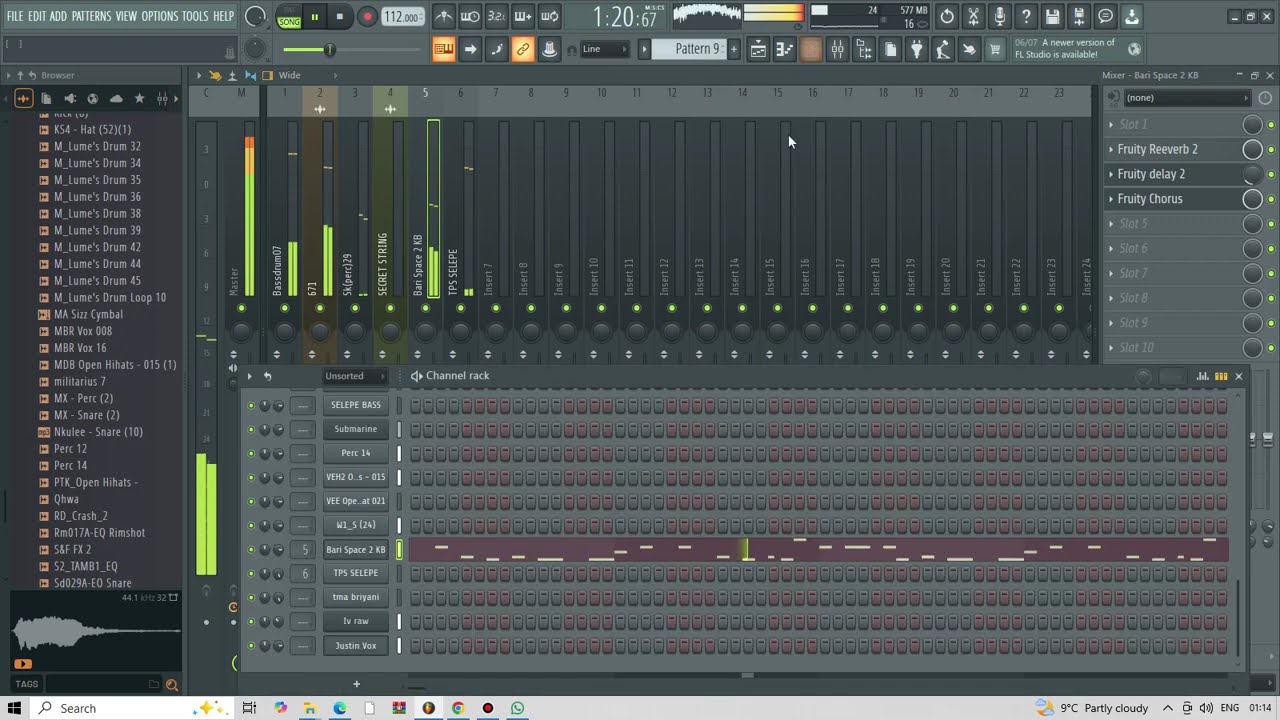Open the FILE menu

pos(15,16)
